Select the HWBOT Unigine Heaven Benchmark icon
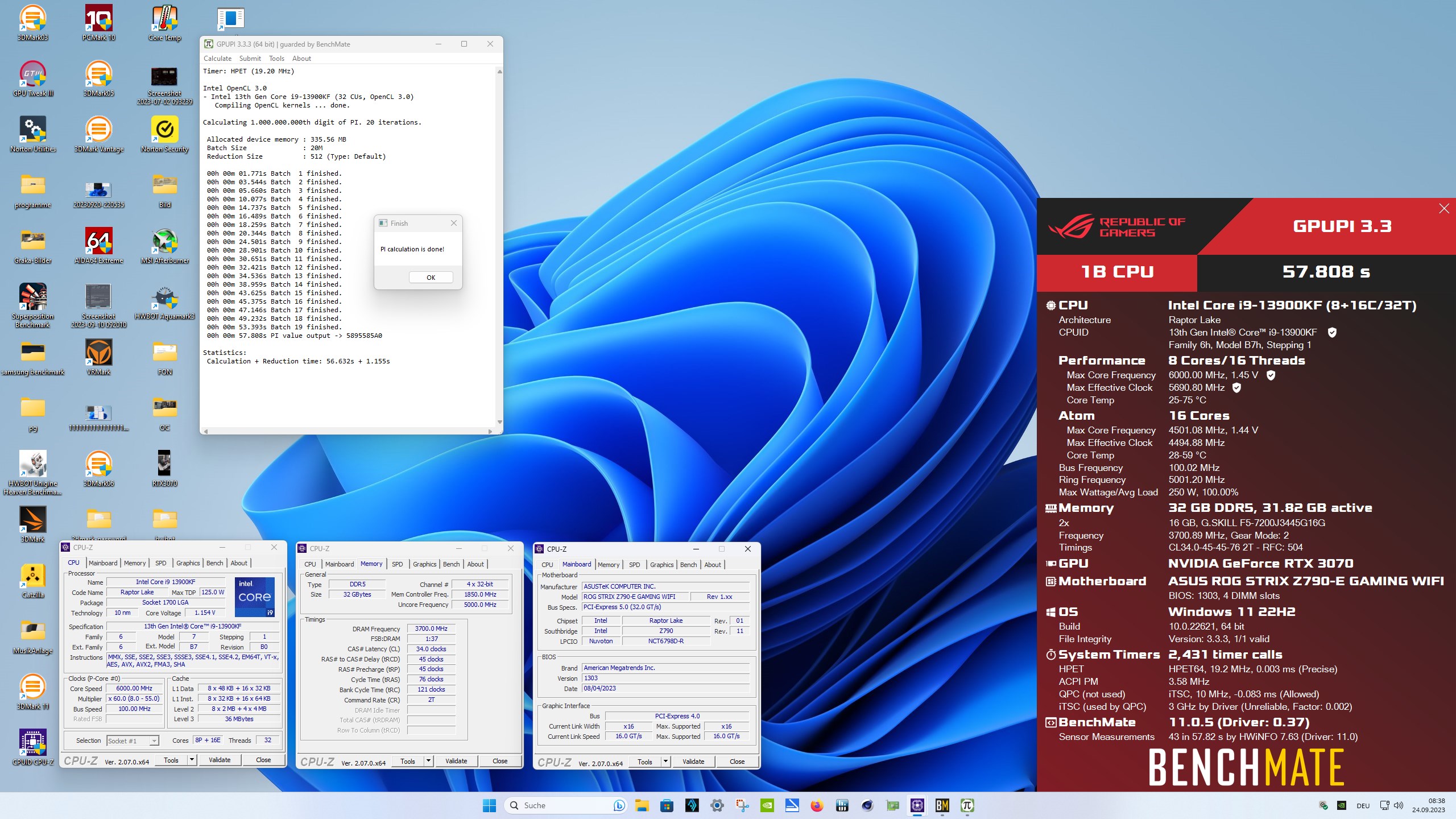This screenshot has width=1456, height=819. click(32, 473)
